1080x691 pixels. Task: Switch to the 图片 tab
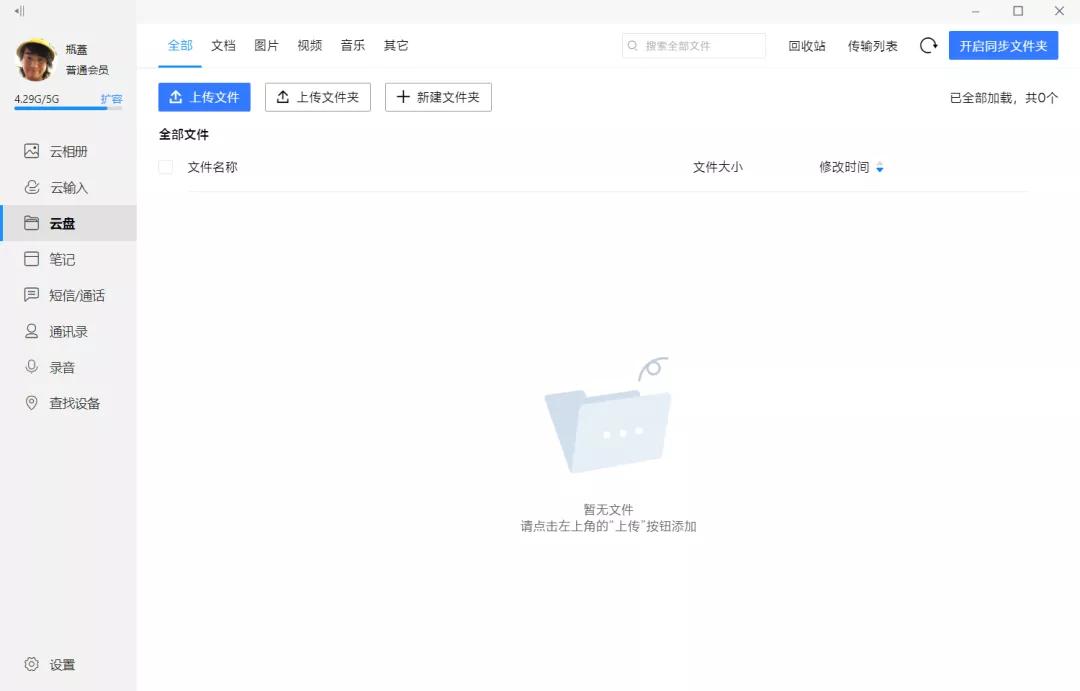pyautogui.click(x=266, y=45)
